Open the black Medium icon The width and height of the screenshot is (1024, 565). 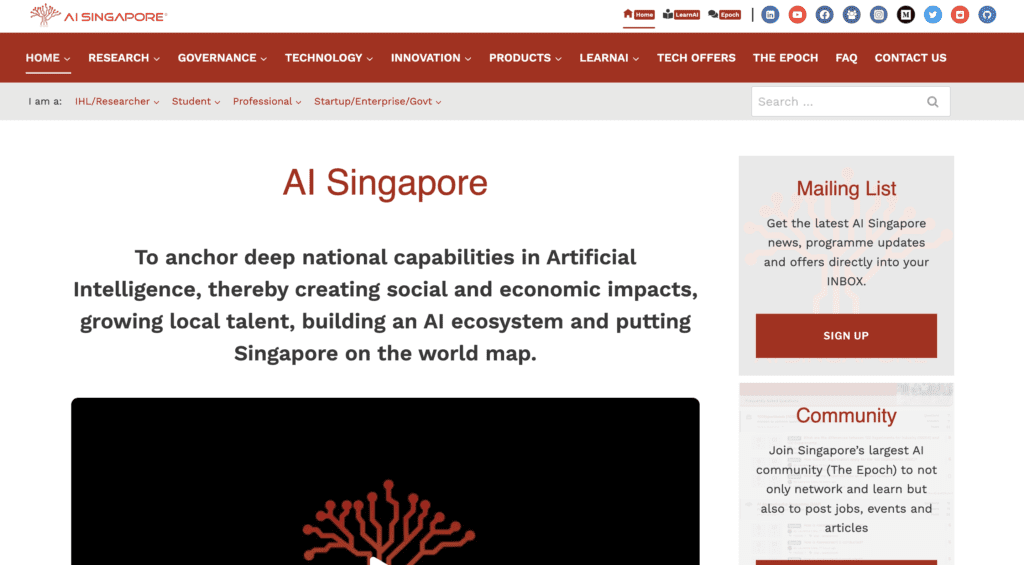(x=906, y=14)
